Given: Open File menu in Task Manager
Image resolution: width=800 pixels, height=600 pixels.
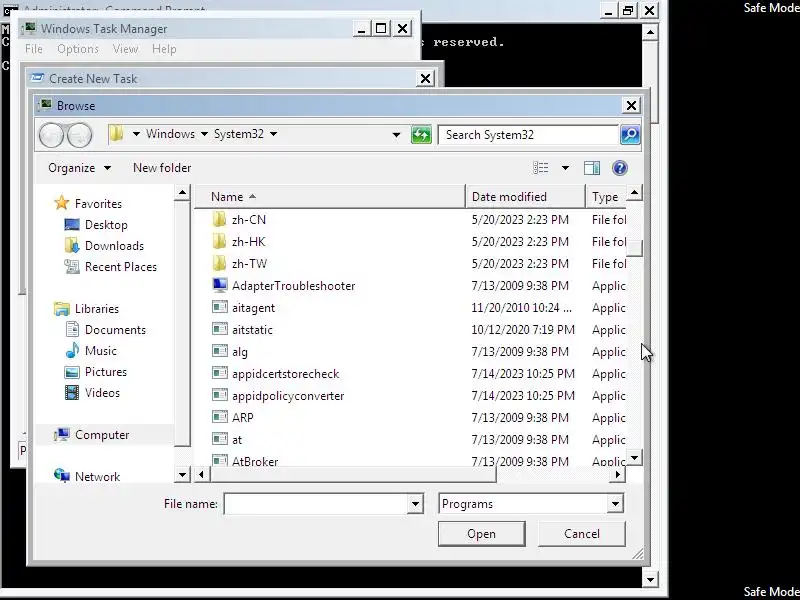Looking at the screenshot, I should tap(34, 49).
